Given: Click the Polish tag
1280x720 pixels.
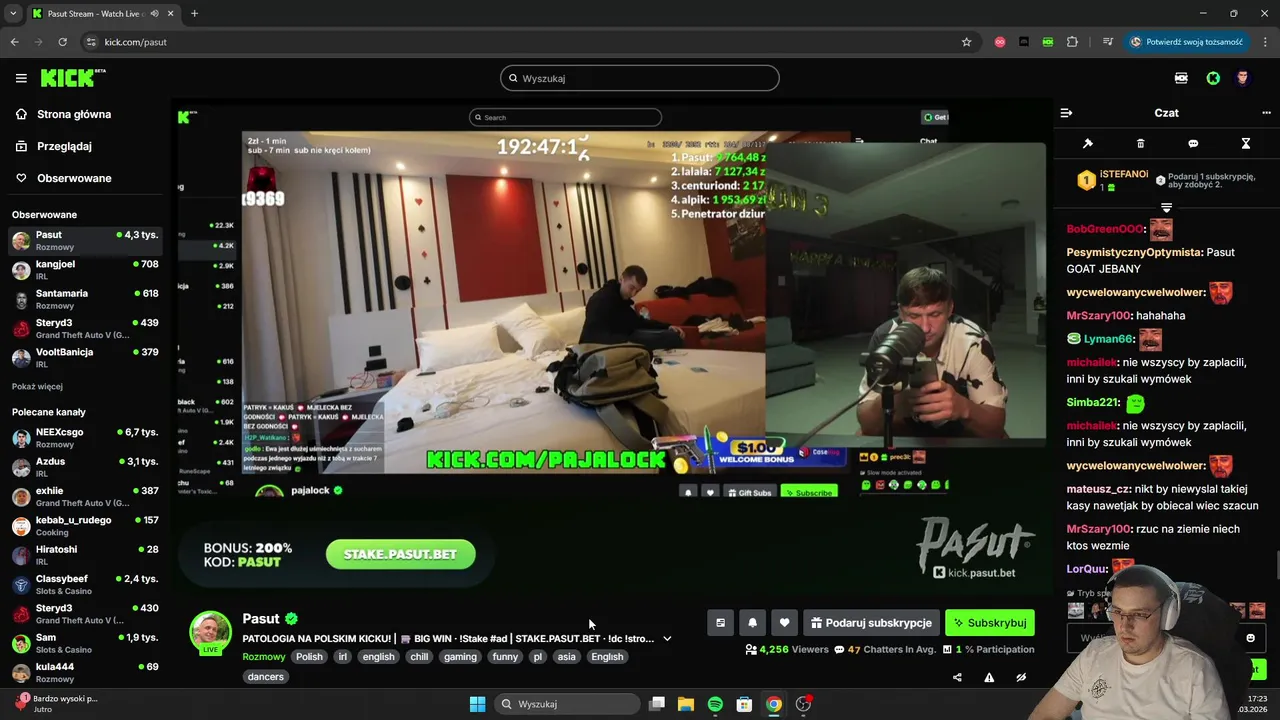Looking at the screenshot, I should click(x=309, y=657).
